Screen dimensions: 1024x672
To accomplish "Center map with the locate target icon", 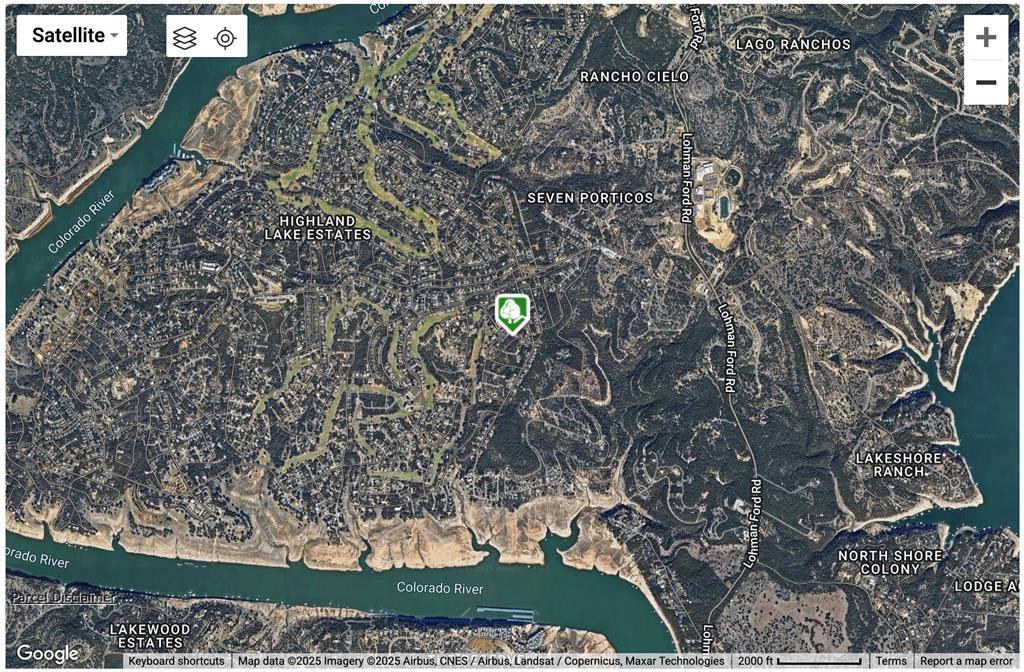I will click(225, 39).
